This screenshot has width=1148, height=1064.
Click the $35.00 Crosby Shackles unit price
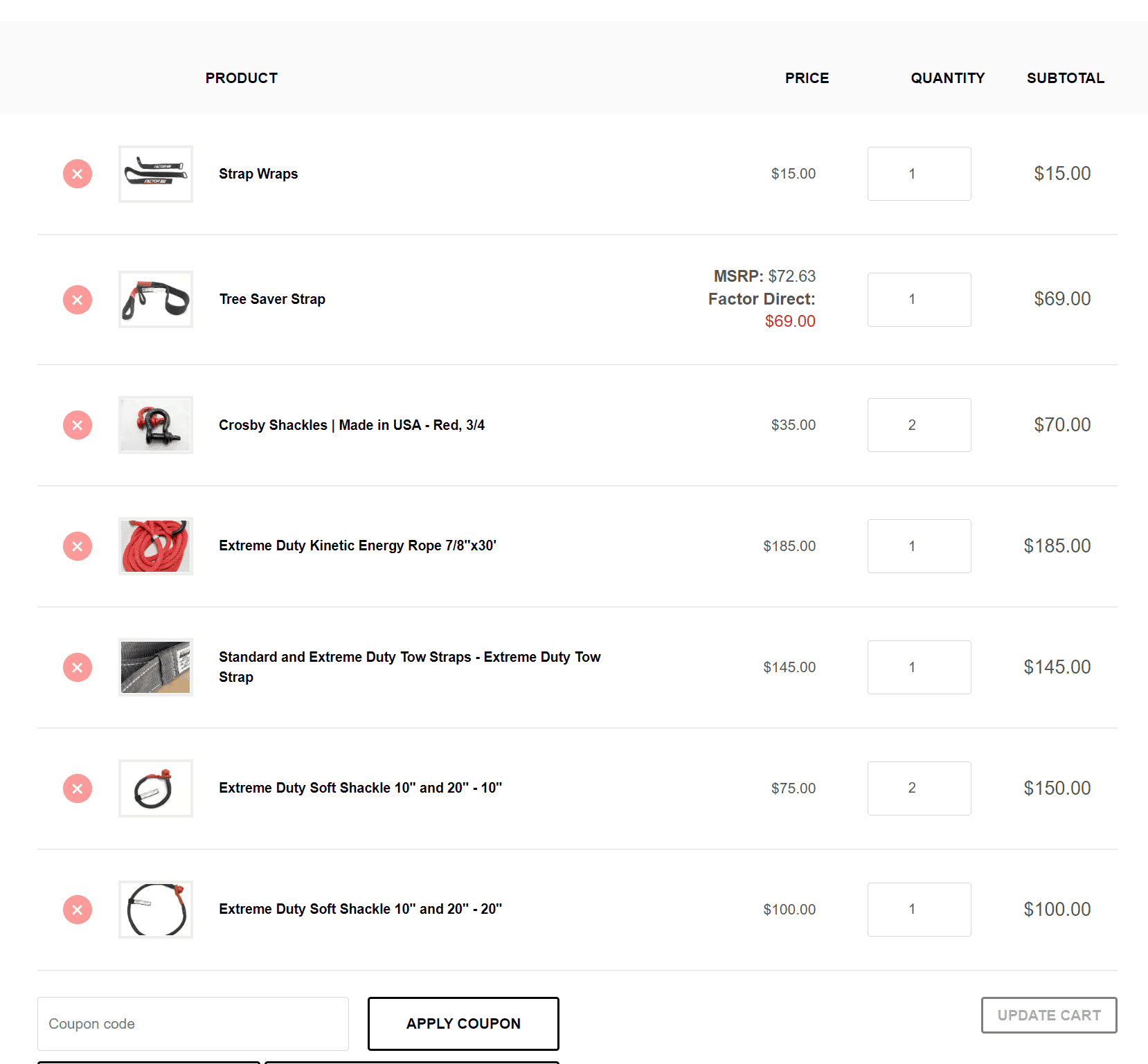pos(793,425)
